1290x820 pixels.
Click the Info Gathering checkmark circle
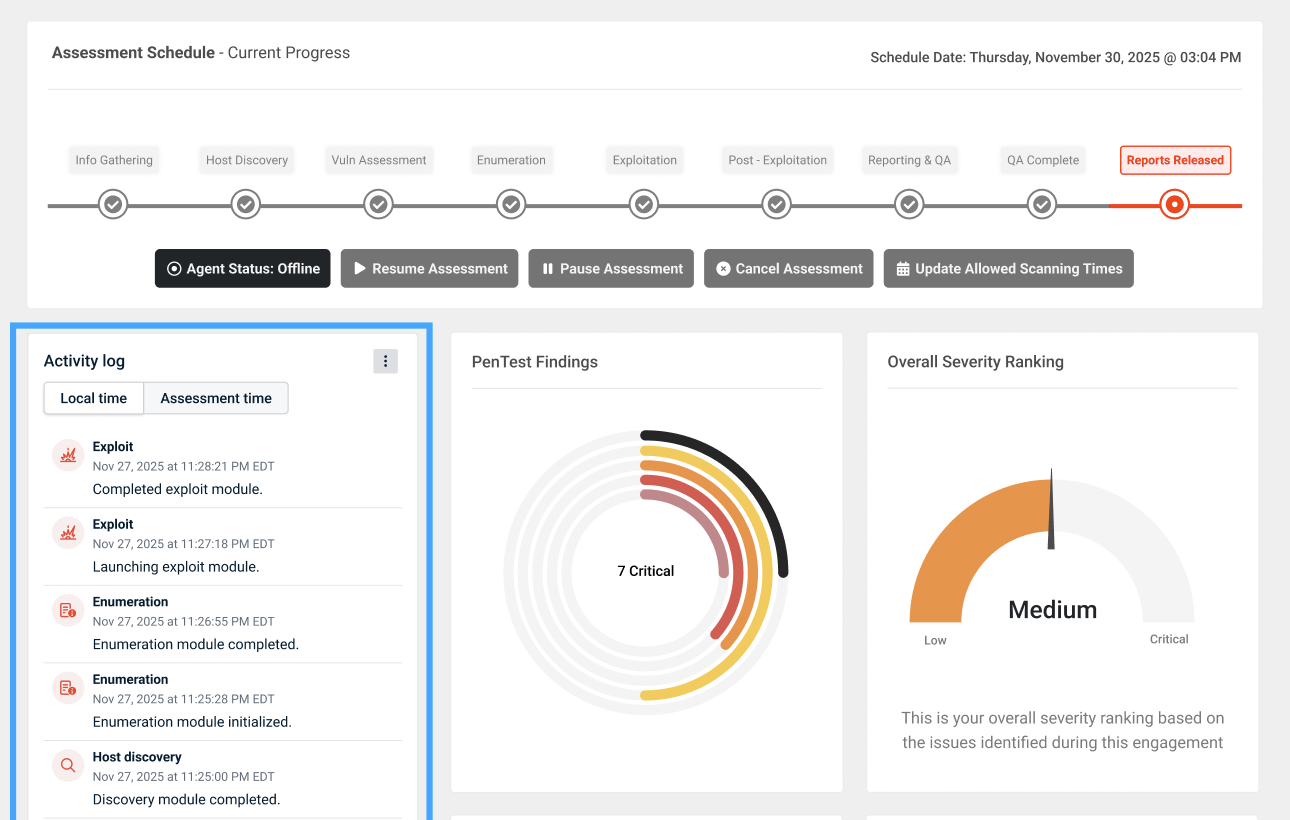tap(113, 205)
